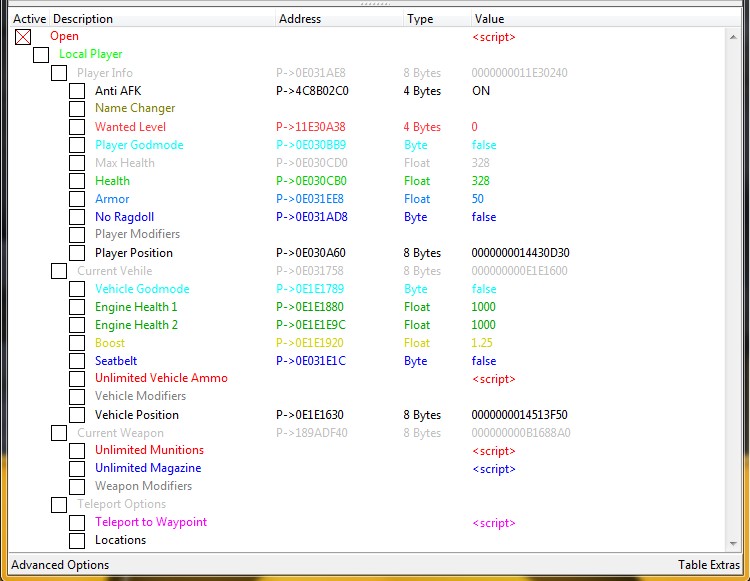The width and height of the screenshot is (750, 581).
Task: Select the Unlimited Vehicle Ammo entry
Action: (x=161, y=378)
